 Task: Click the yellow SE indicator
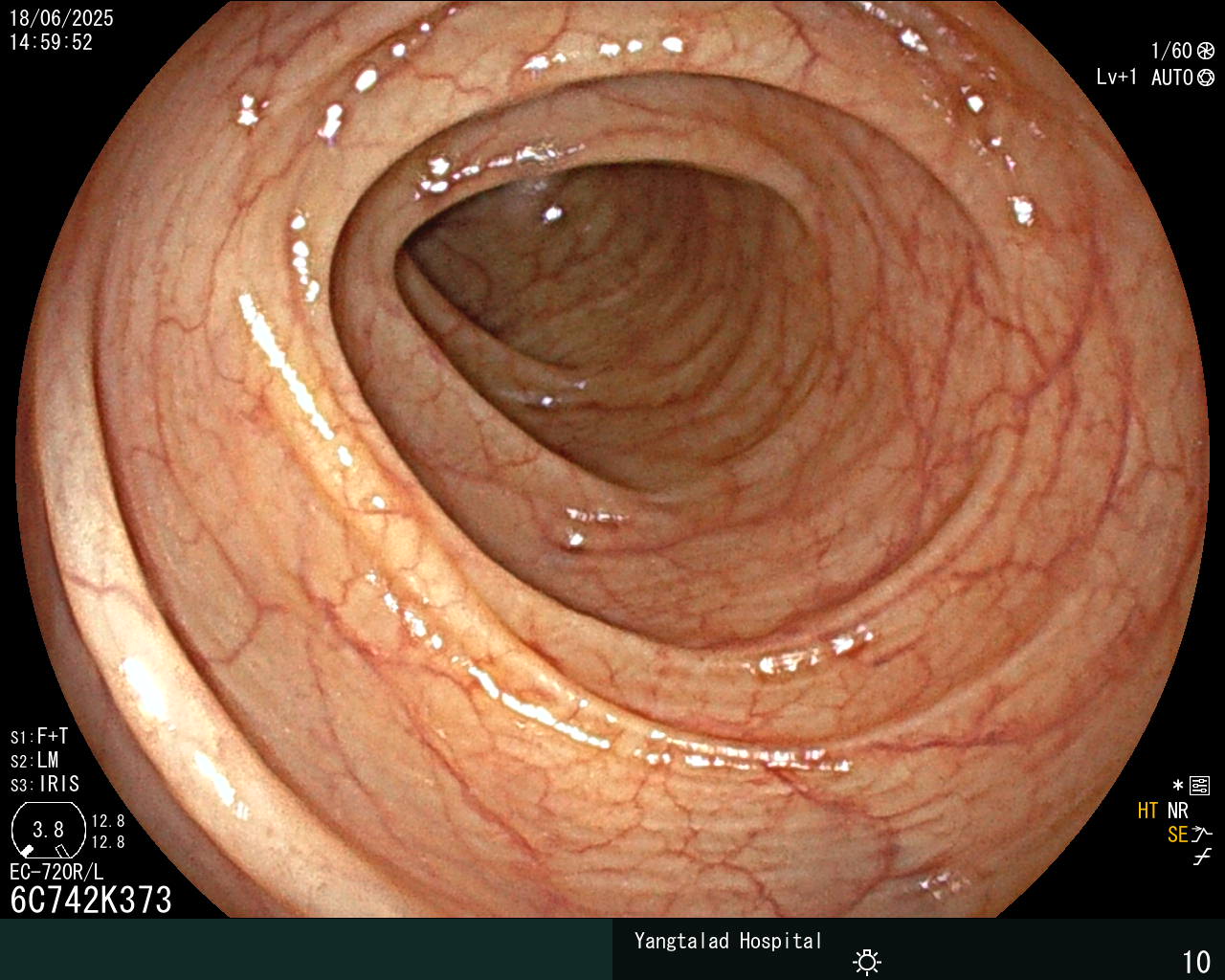[1177, 835]
